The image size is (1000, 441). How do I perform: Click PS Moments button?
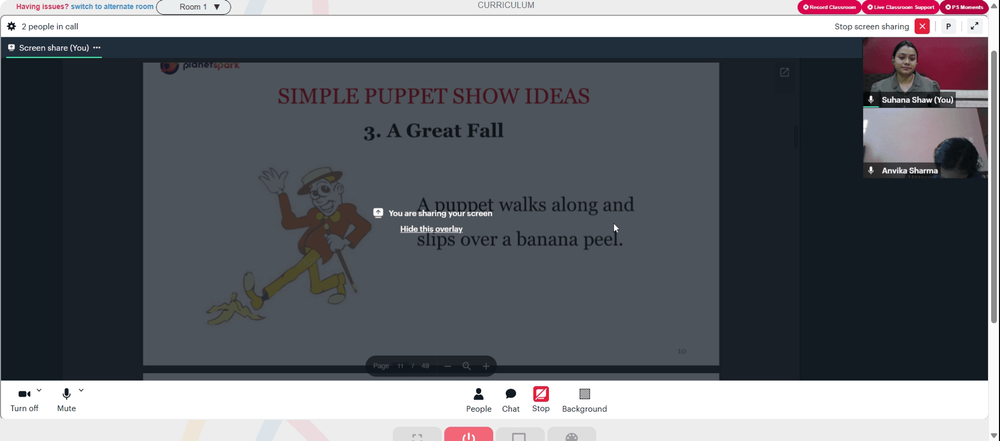(x=964, y=7)
